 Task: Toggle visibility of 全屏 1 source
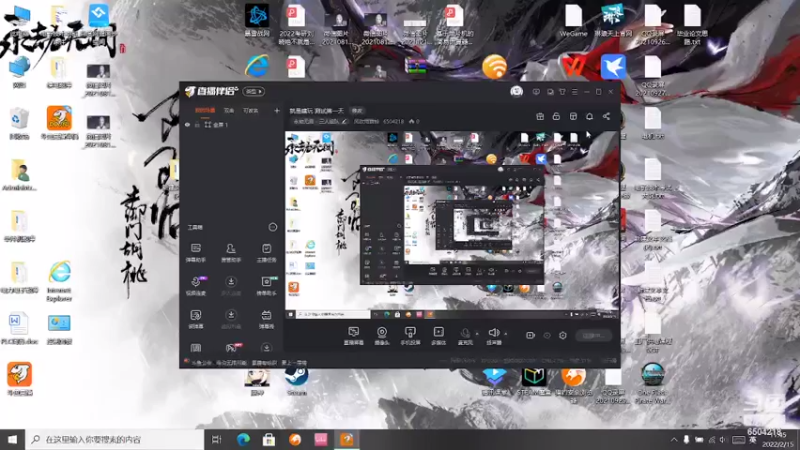(187, 124)
